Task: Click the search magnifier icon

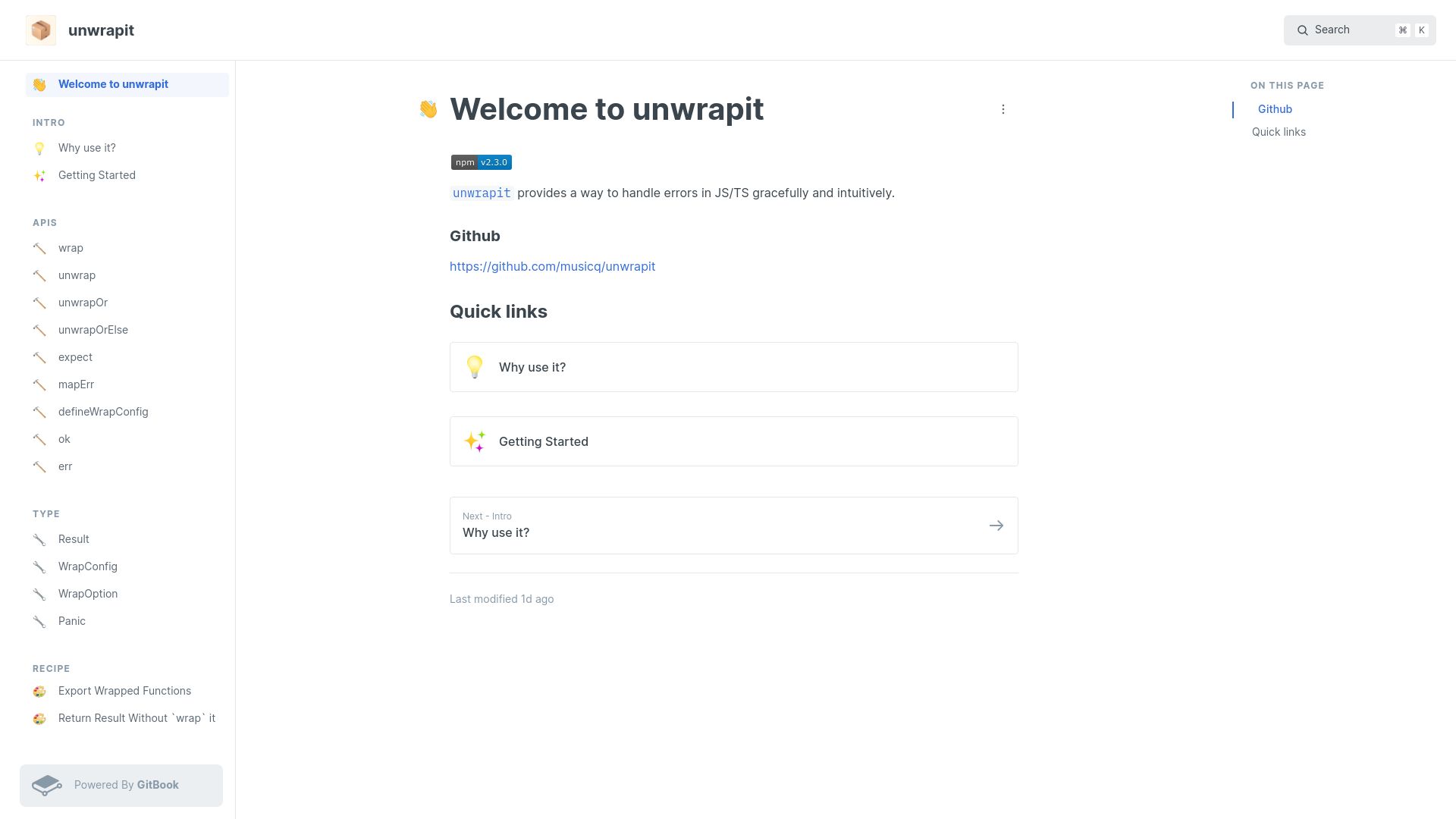Action: coord(1303,30)
